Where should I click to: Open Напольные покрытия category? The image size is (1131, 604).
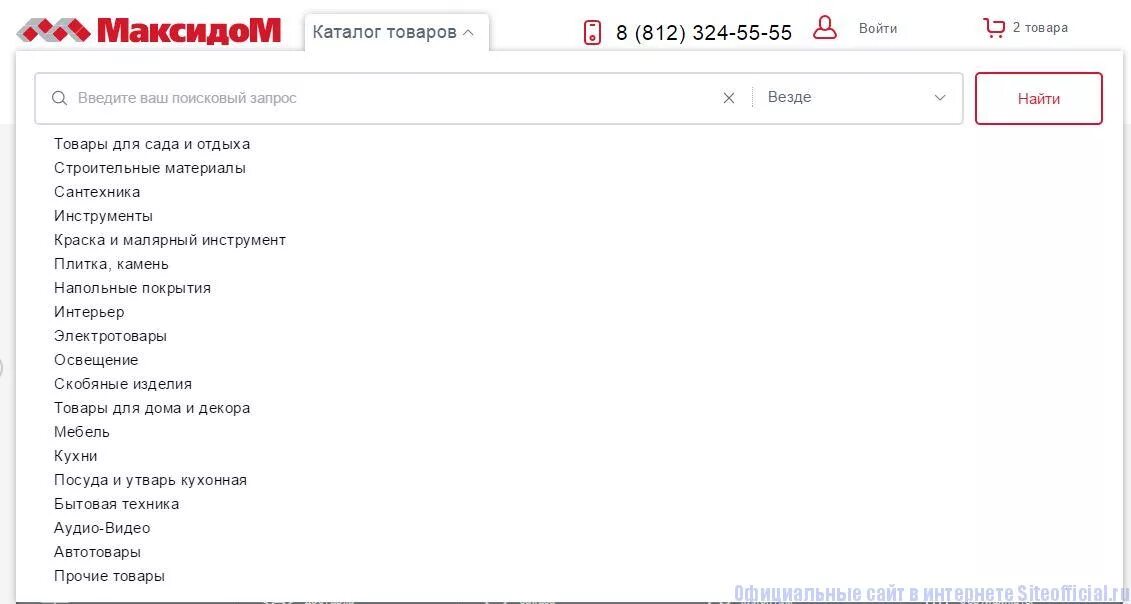coord(133,288)
